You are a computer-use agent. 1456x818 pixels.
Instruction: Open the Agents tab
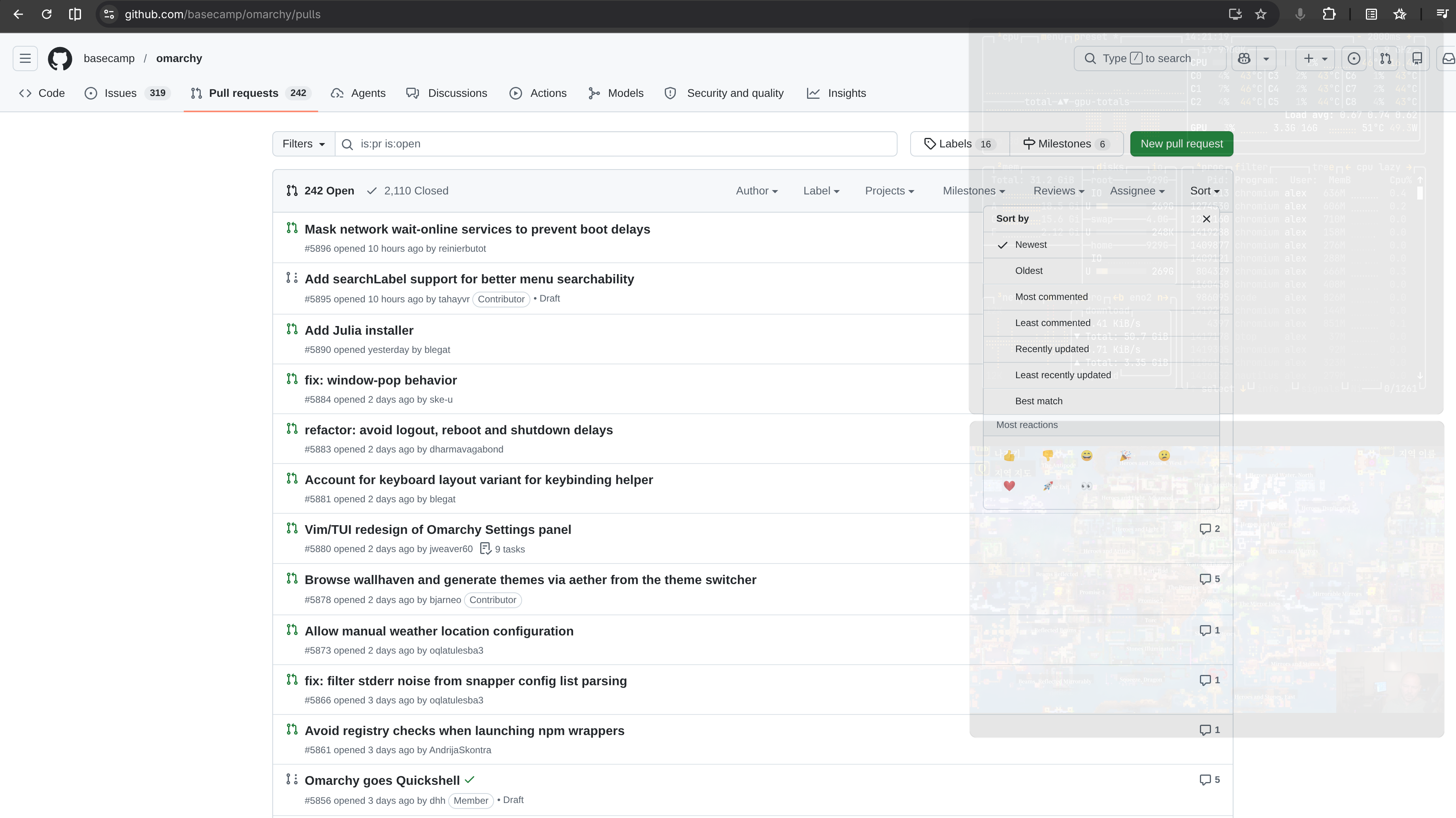tap(358, 93)
